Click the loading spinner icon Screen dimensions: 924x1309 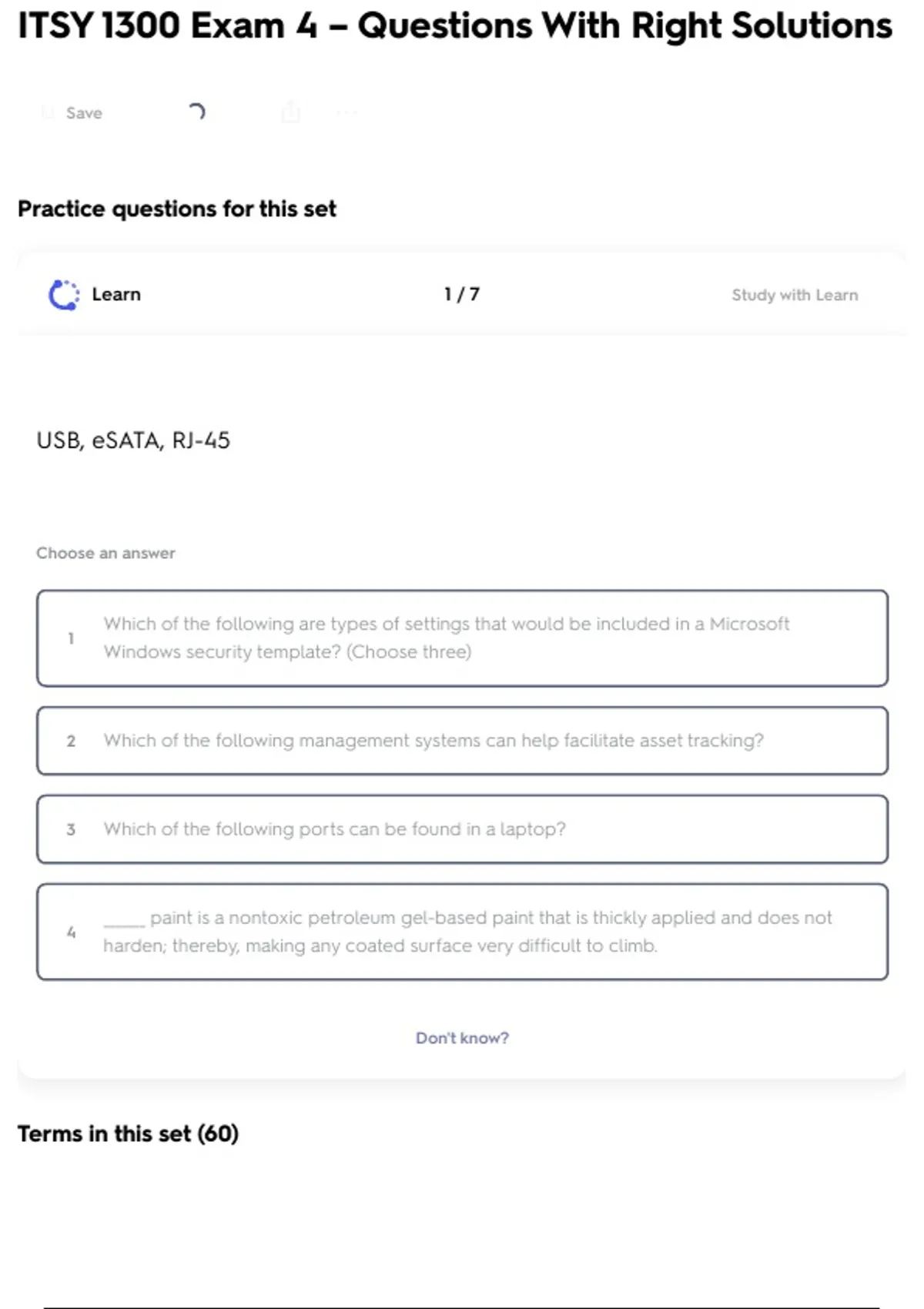click(x=197, y=112)
